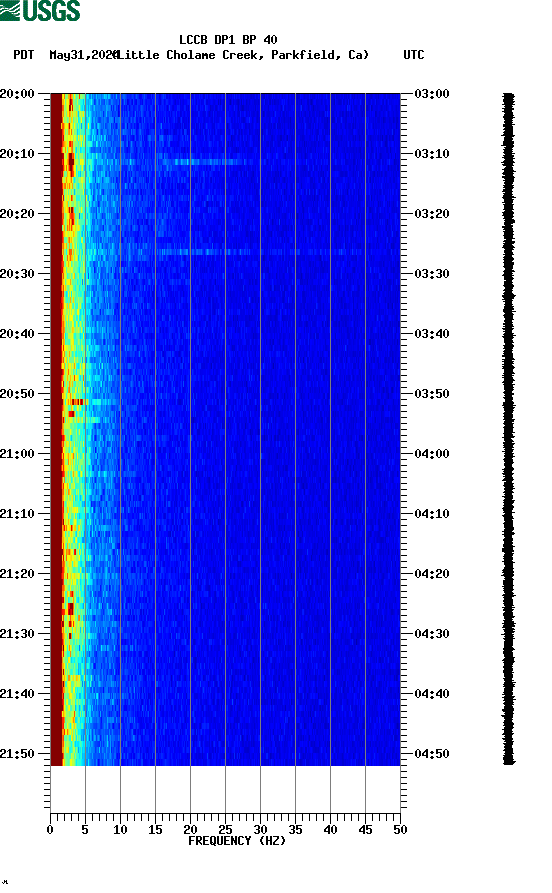Click the '20:30' PDT time label
This screenshot has height=893, width=552.
pyautogui.click(x=17, y=273)
